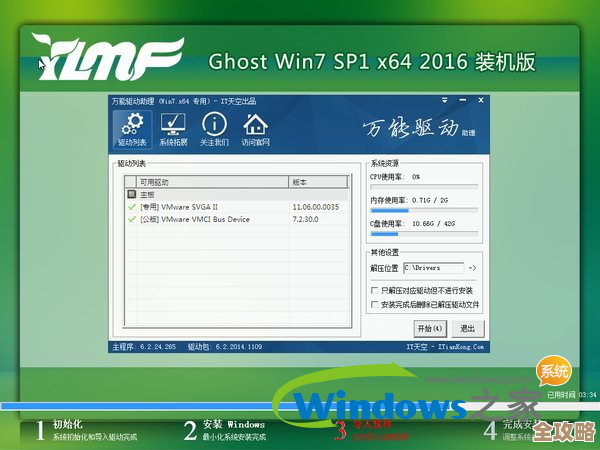This screenshot has height=450, width=600.
Task: Toggle the 主板 category checkbox
Action: click(x=130, y=194)
